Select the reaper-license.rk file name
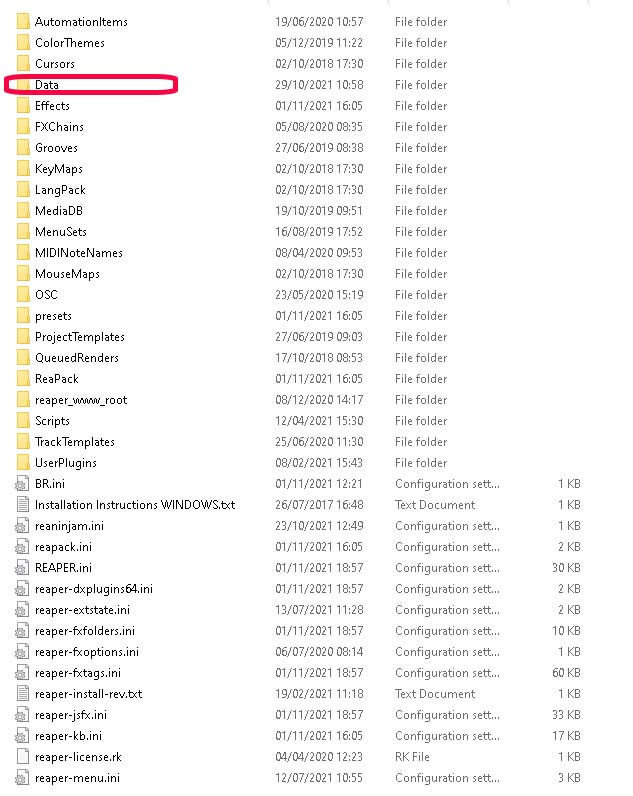 coord(78,757)
